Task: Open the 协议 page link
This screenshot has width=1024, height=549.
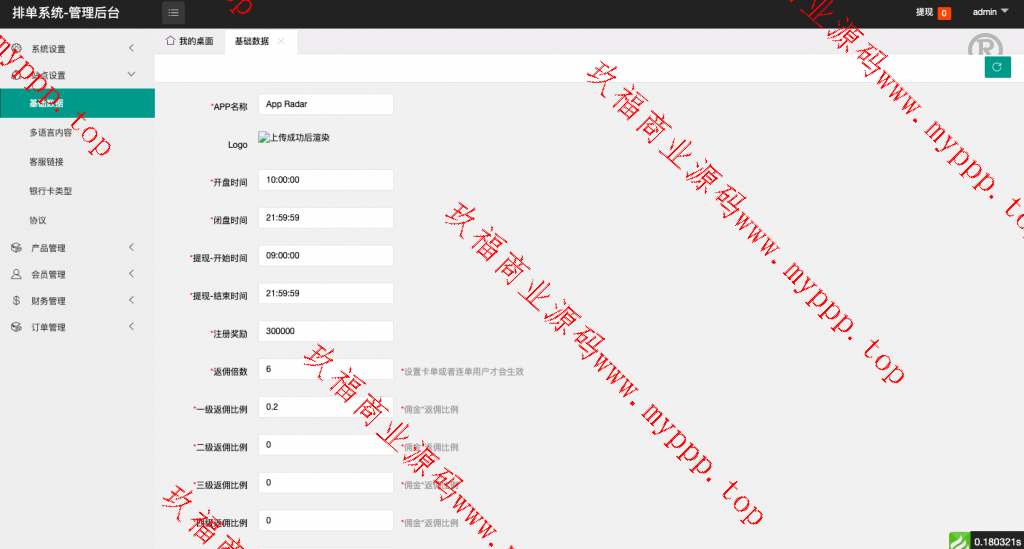Action: point(38,219)
